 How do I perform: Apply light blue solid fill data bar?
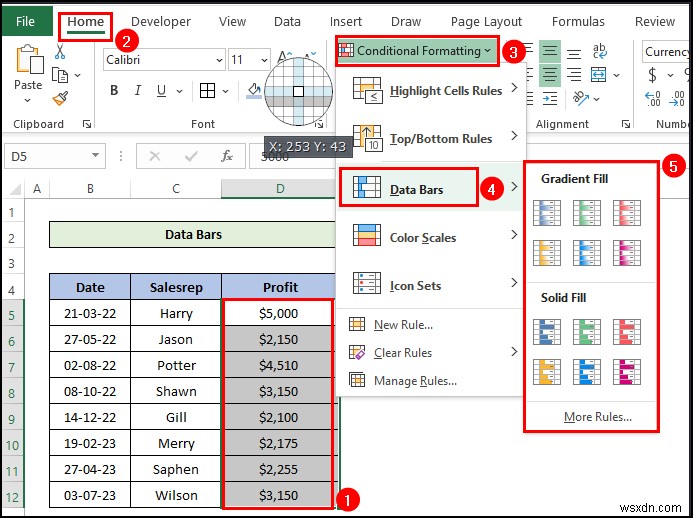coord(587,372)
